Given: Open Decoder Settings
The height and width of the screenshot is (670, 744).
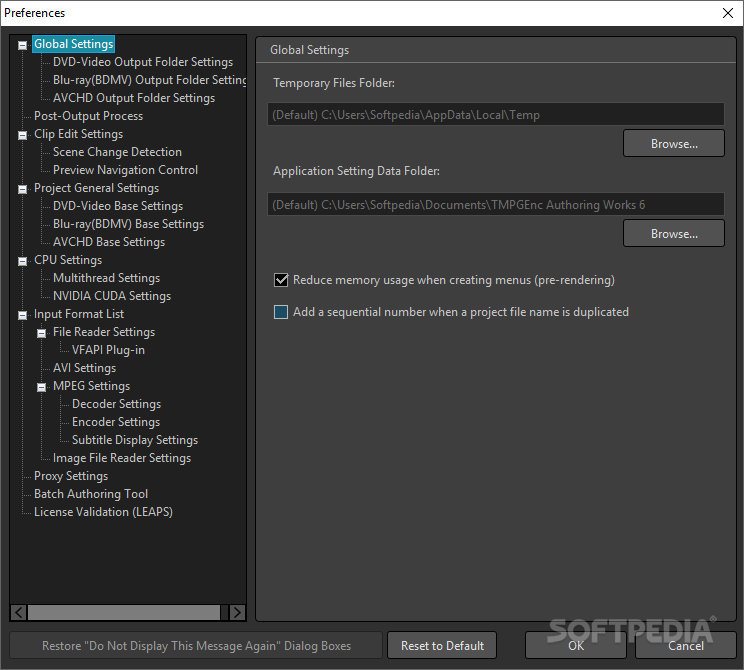Looking at the screenshot, I should [116, 405].
